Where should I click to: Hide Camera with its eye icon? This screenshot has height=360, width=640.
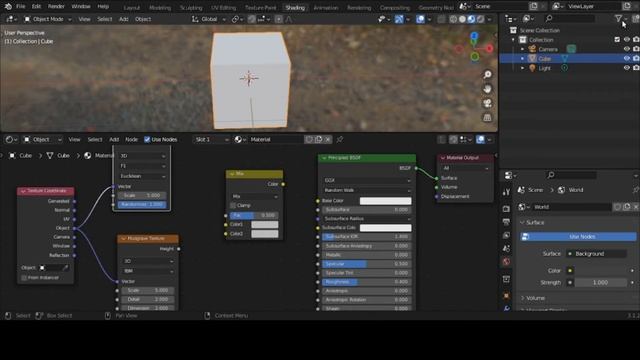(627, 49)
